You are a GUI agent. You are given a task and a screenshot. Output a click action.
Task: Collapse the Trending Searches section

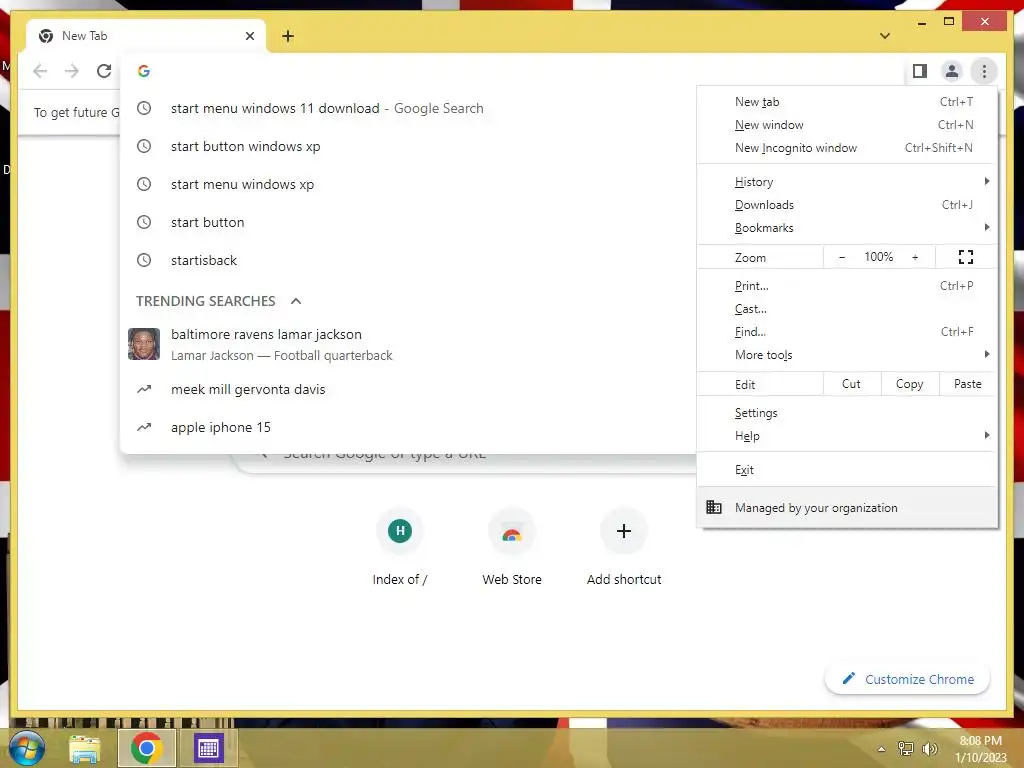[296, 301]
